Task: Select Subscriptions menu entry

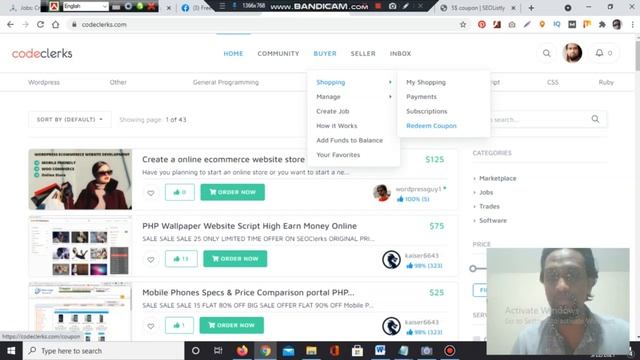Action: [427, 111]
